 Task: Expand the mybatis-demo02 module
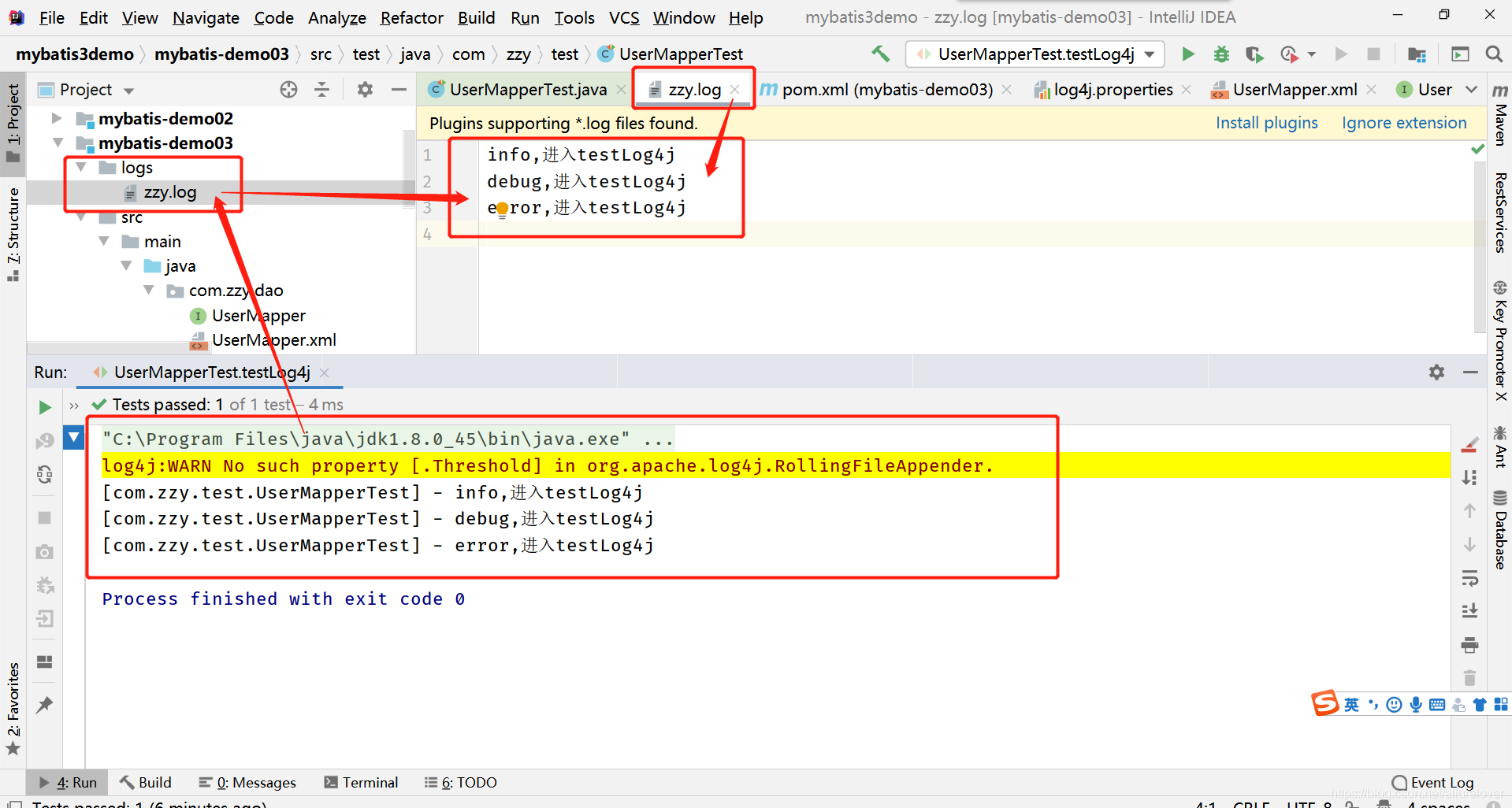(x=56, y=118)
